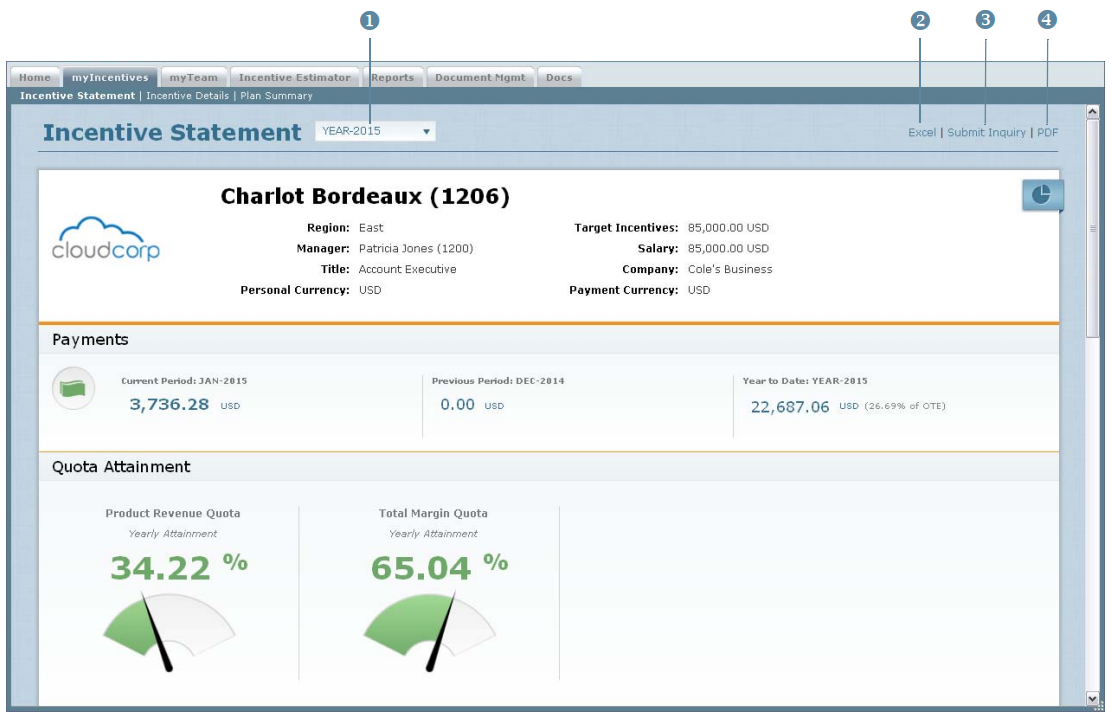Screen dimensions: 1112x718
Task: Select the myIncentives tab
Action: pos(110,77)
